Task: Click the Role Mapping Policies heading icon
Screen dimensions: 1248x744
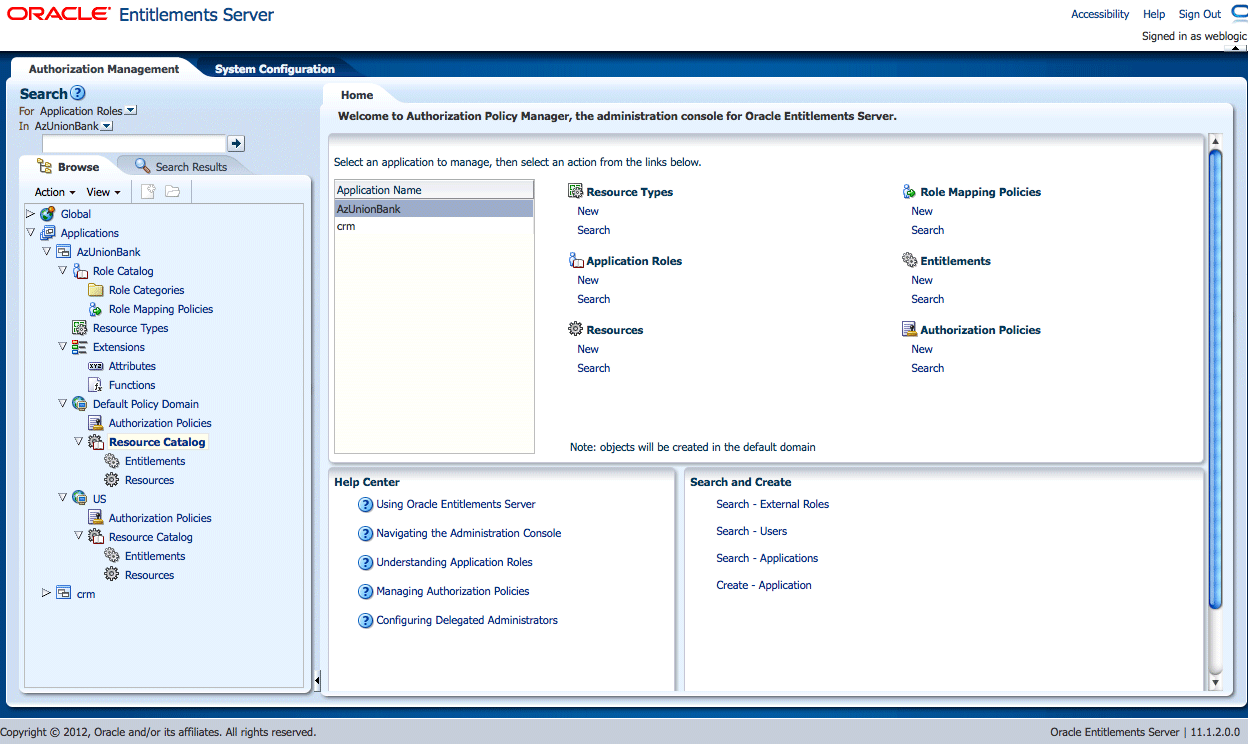Action: click(909, 191)
